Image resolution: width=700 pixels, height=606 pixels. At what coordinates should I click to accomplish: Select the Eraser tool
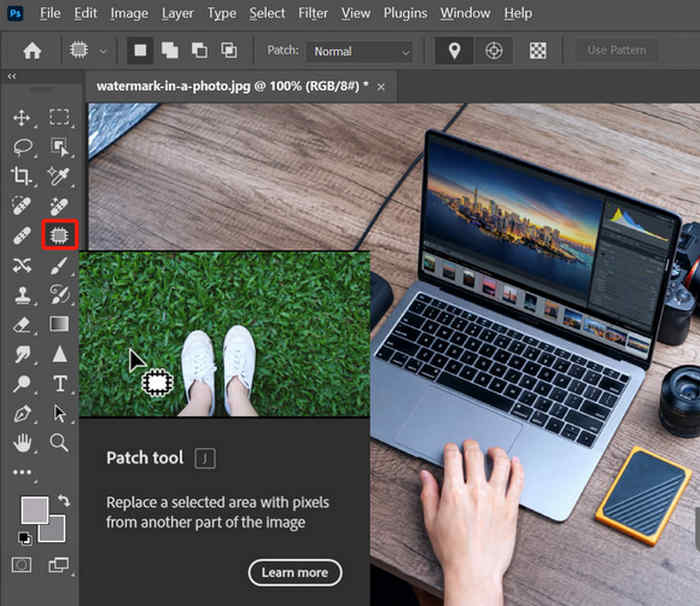pos(22,325)
